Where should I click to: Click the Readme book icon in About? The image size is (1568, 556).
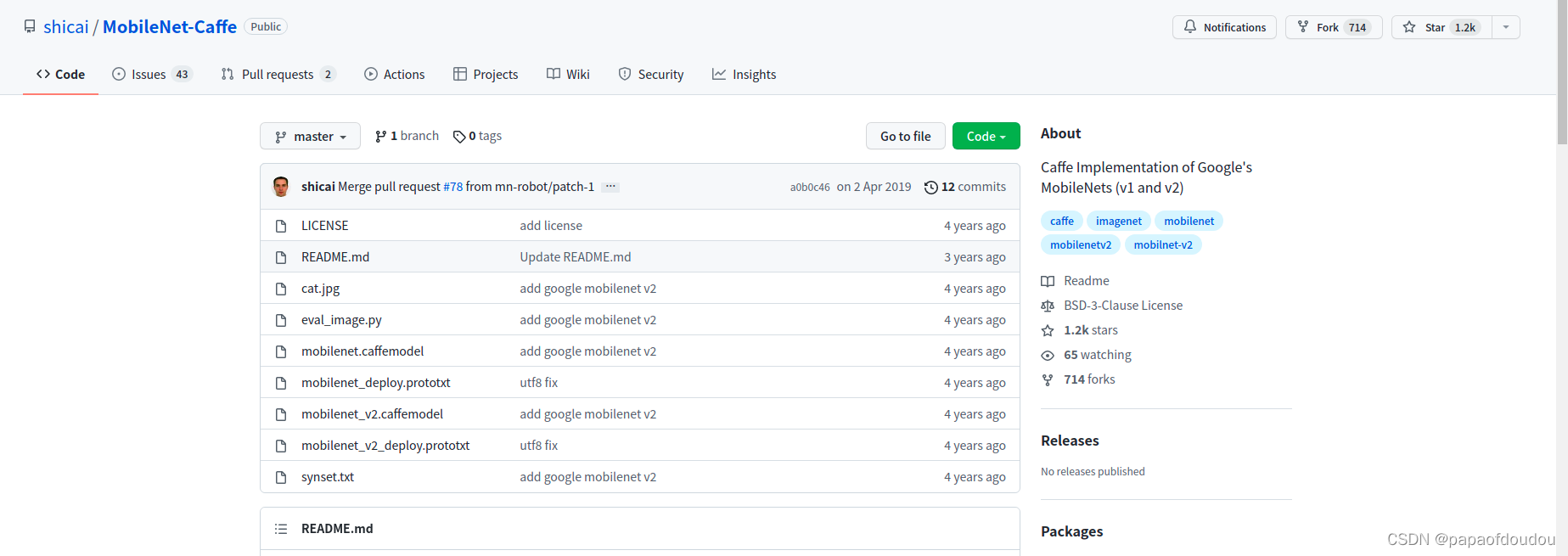[1048, 281]
